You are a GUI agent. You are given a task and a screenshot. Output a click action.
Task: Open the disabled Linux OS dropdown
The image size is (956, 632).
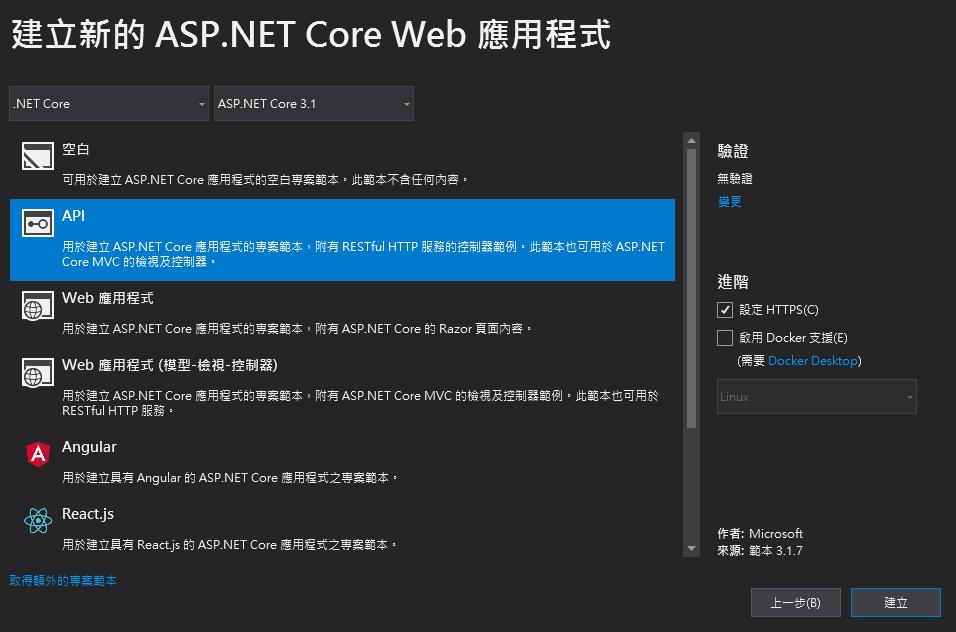[816, 397]
